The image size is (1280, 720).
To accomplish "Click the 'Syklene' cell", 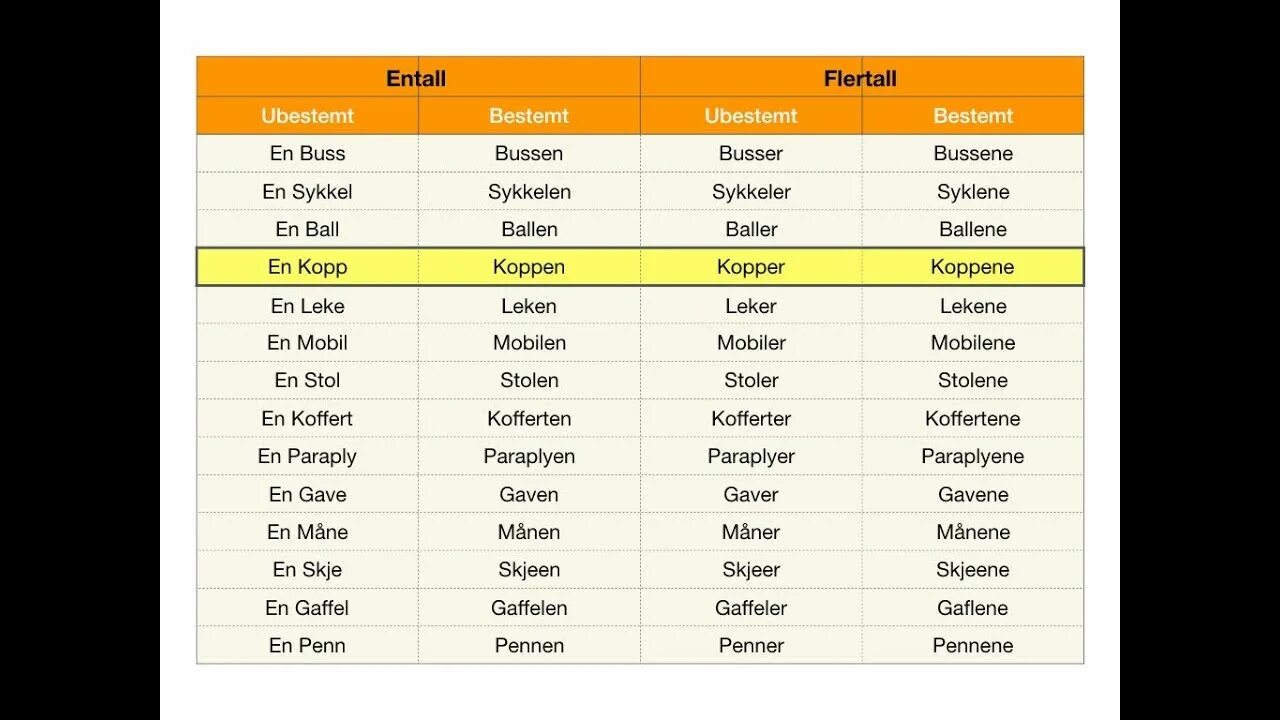I will (973, 192).
